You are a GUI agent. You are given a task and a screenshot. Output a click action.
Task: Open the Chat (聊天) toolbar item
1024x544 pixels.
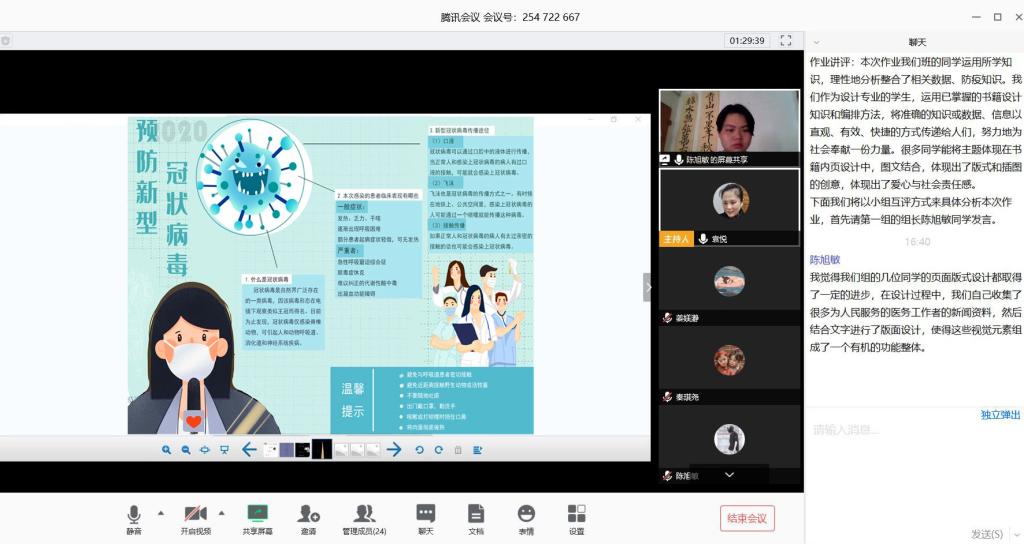[426, 515]
